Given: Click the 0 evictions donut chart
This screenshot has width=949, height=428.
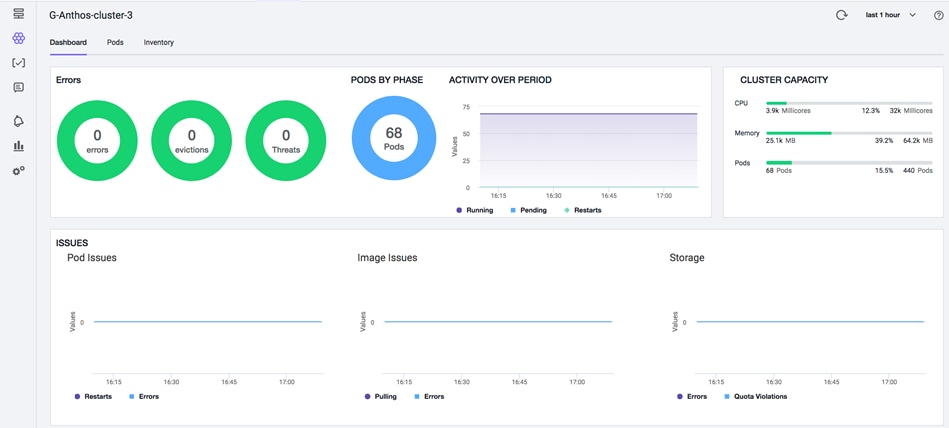Looking at the screenshot, I should pos(191,141).
